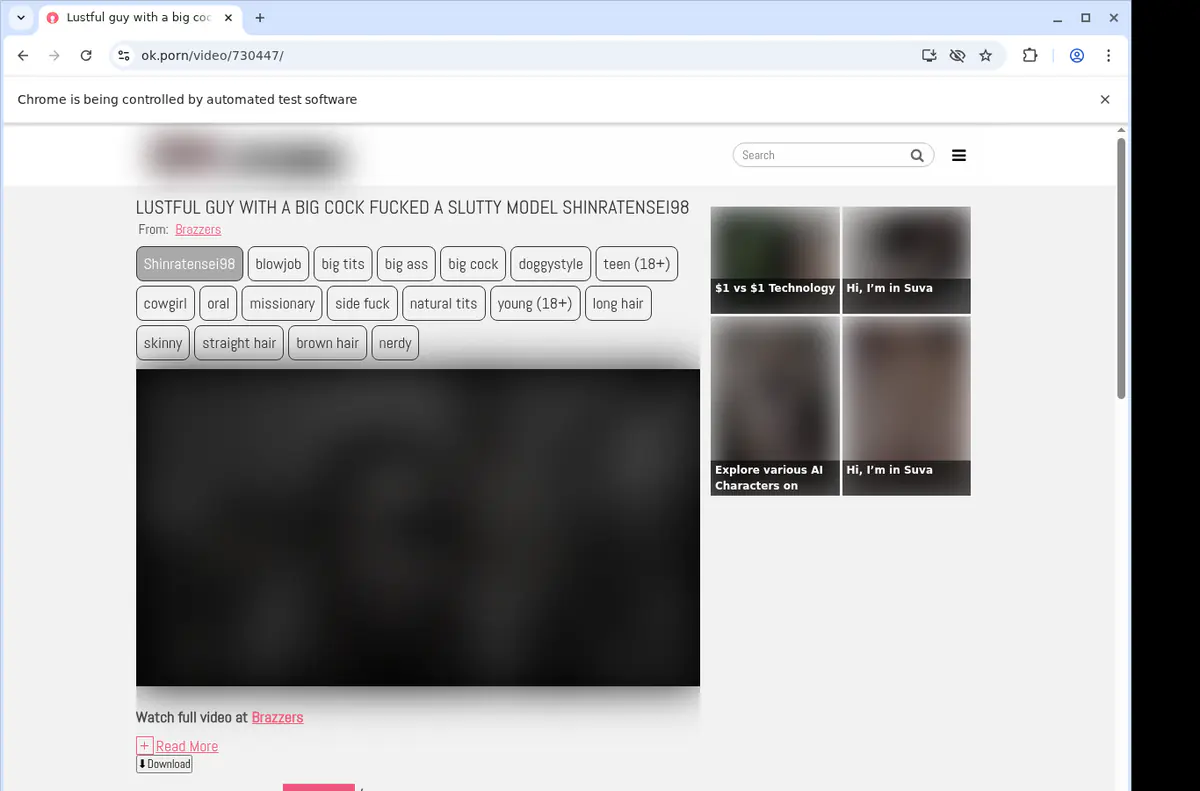
Task: Open the Brazzers link next to From:
Action: (x=198, y=229)
